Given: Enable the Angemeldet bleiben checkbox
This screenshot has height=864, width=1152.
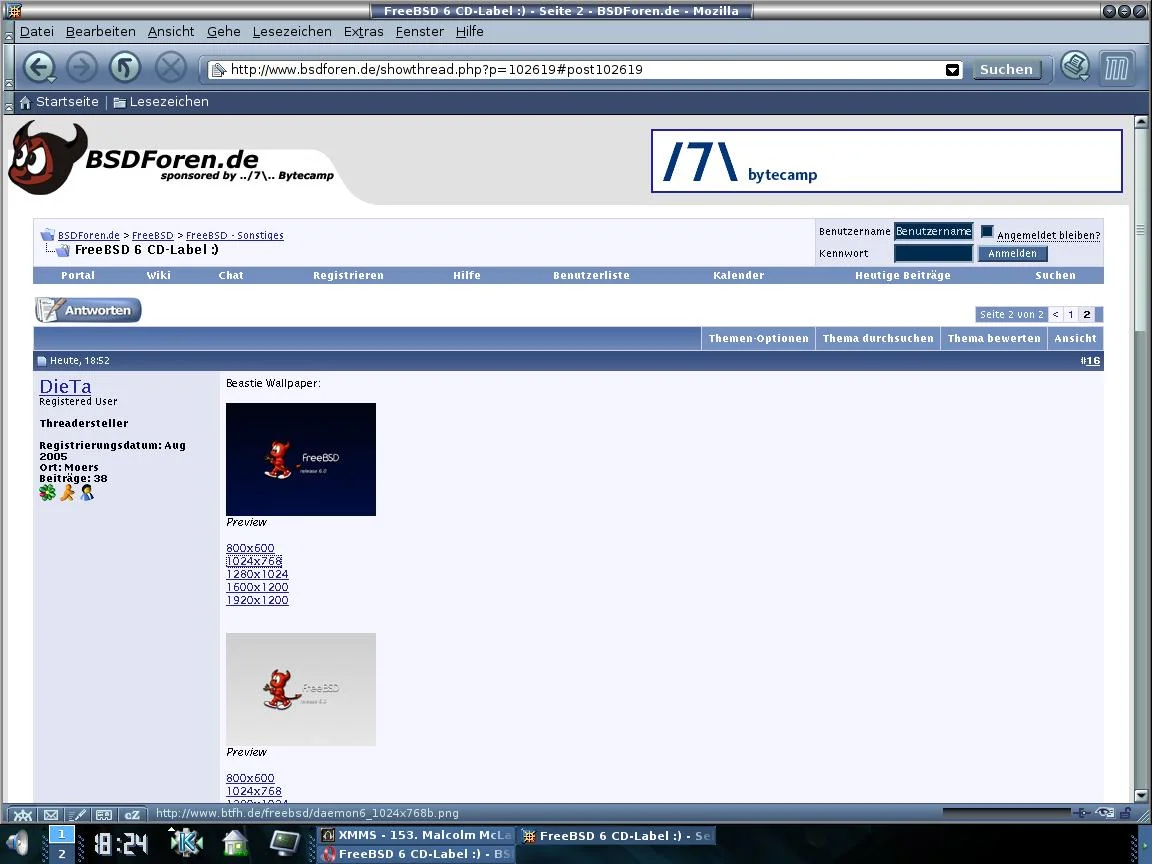Looking at the screenshot, I should (x=987, y=232).
